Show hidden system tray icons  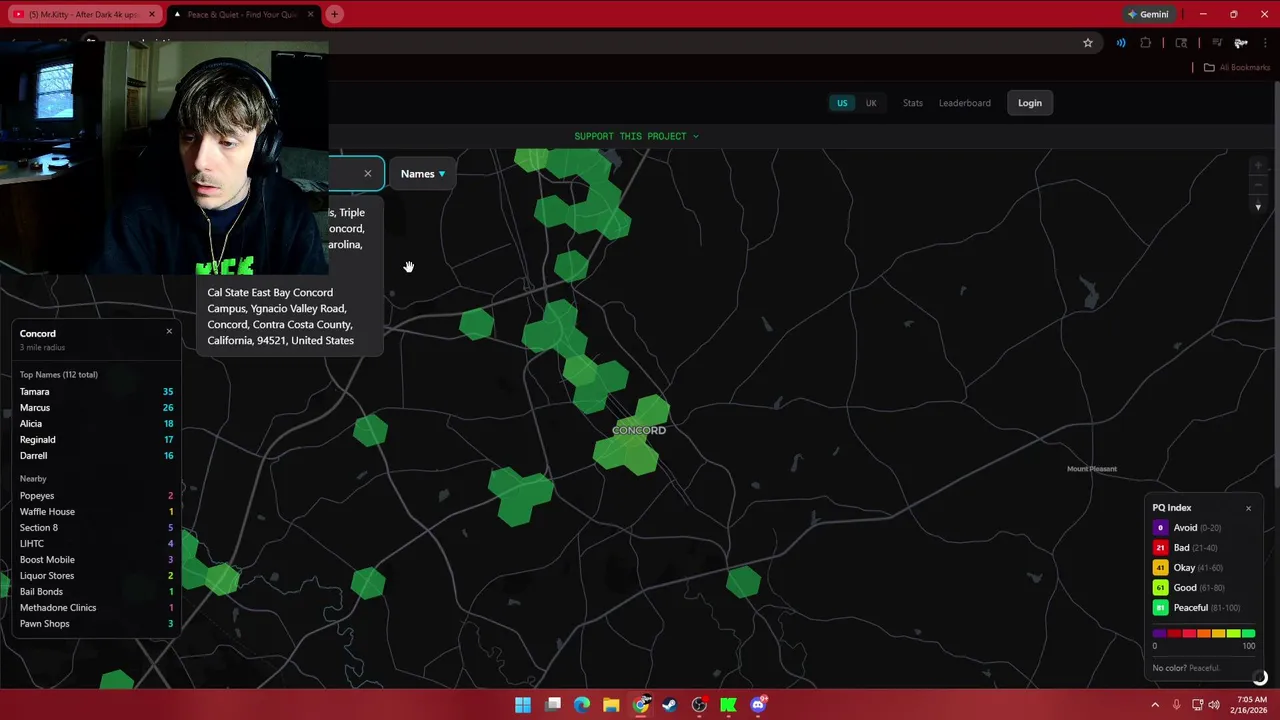click(x=1155, y=705)
